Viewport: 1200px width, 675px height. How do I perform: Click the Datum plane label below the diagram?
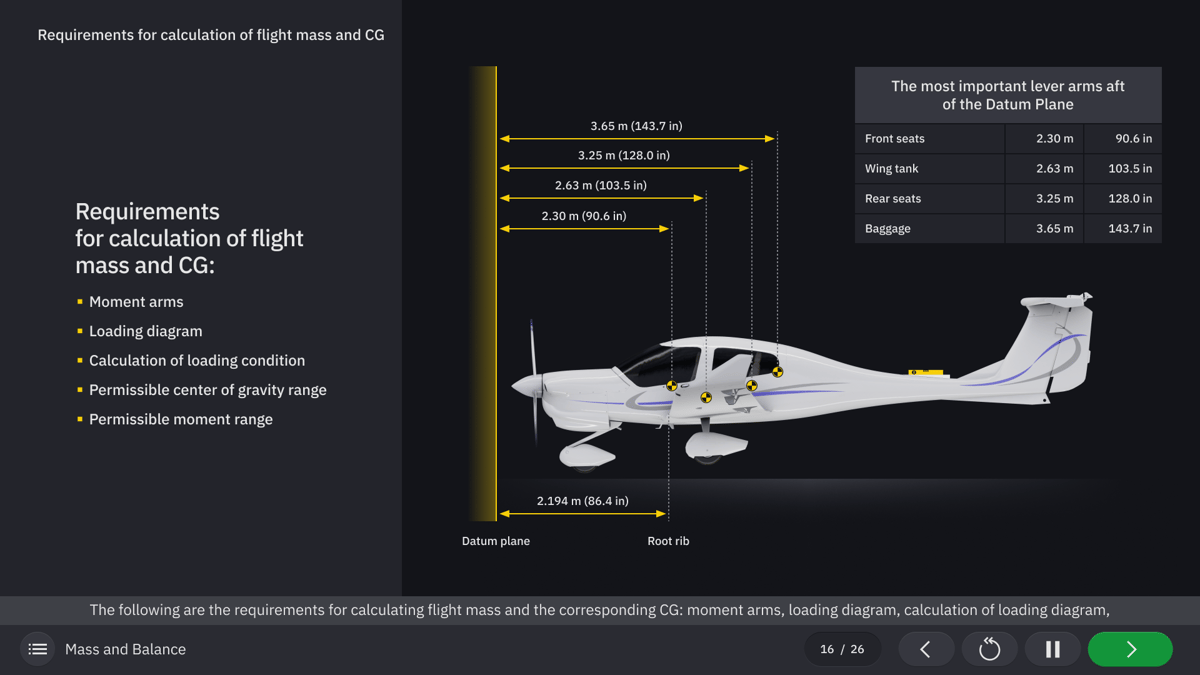pos(495,540)
